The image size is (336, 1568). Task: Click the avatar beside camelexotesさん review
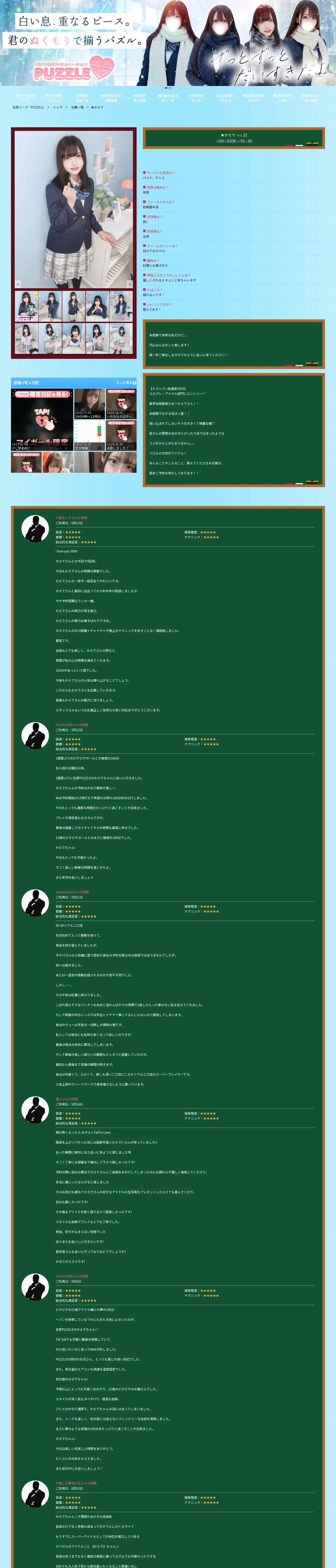pos(35,903)
